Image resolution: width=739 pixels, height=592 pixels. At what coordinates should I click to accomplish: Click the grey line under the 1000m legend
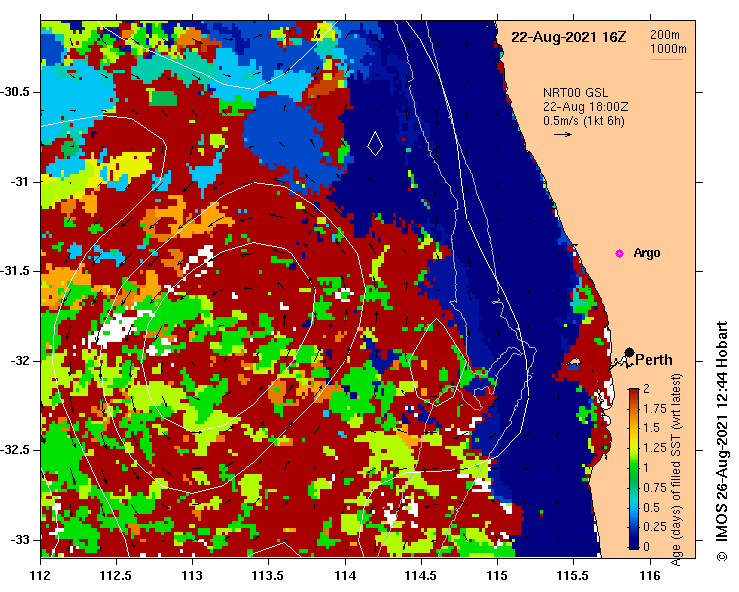click(x=666, y=59)
